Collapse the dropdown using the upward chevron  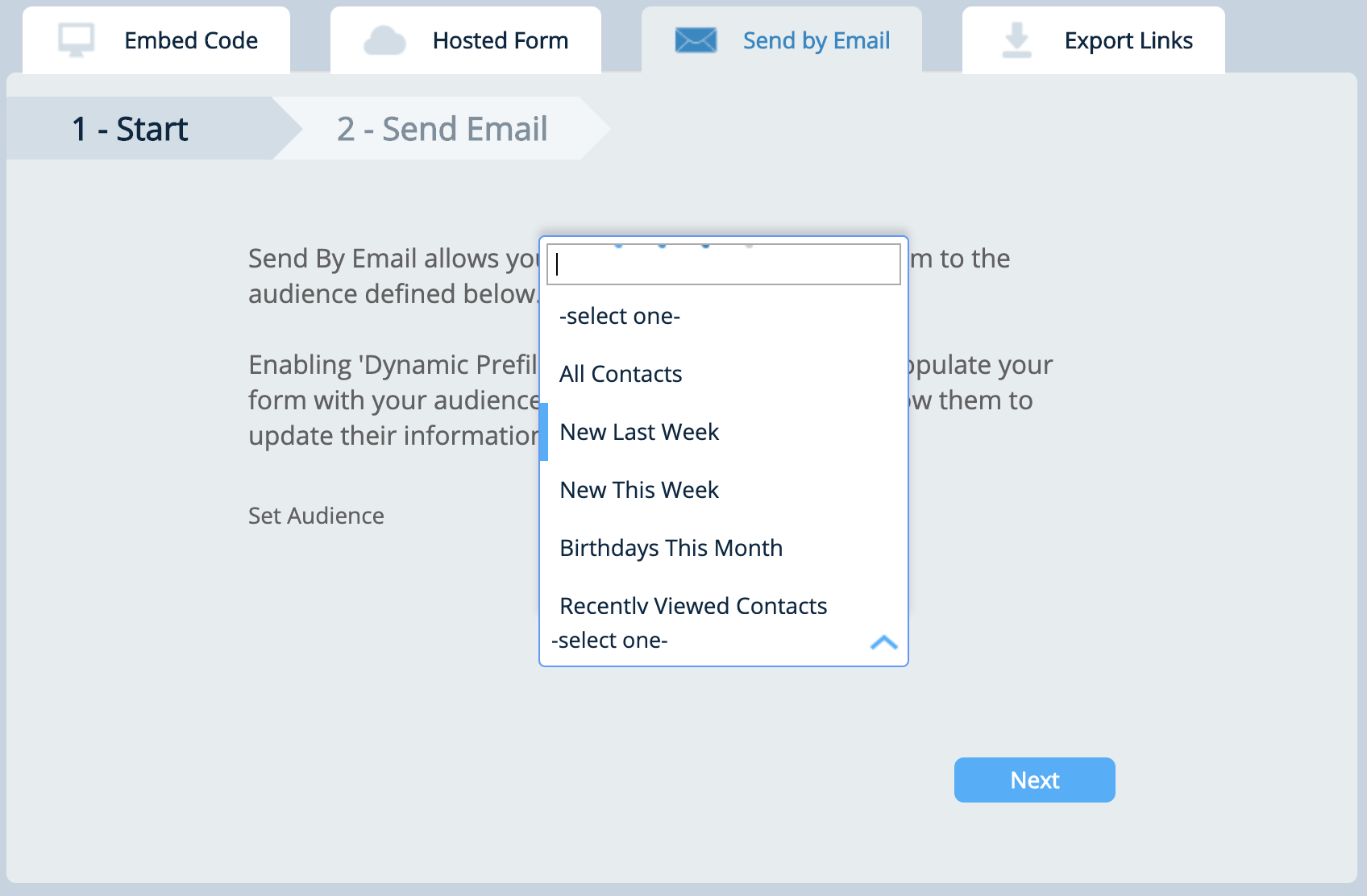click(884, 642)
